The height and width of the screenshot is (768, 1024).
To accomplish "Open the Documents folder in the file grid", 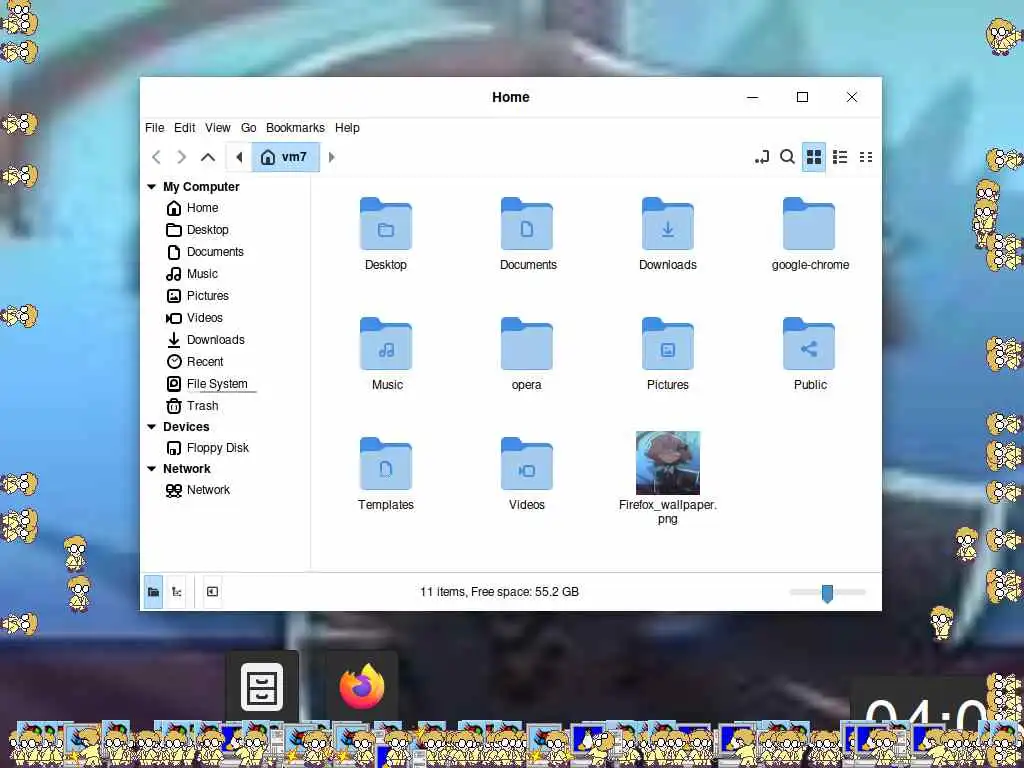I will 526,224.
